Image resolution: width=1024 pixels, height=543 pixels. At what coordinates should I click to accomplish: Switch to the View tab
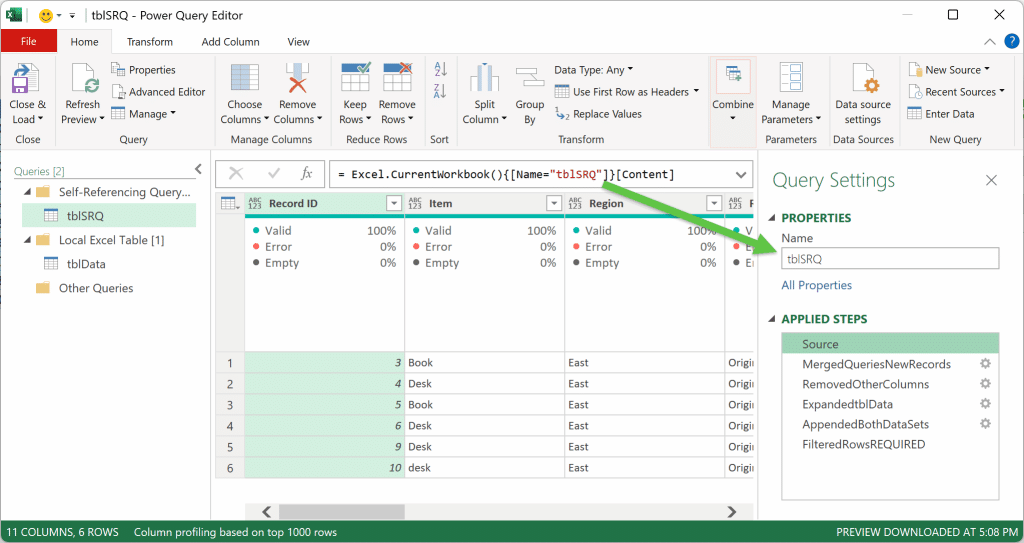coord(298,42)
